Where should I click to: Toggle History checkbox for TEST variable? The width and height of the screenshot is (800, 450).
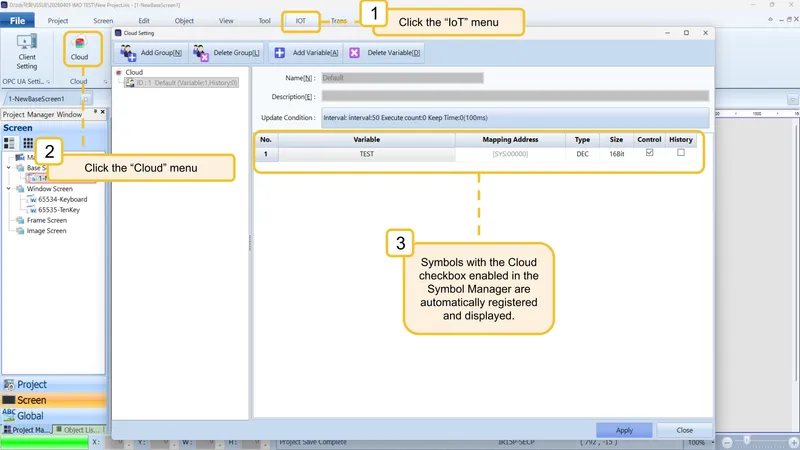681,153
